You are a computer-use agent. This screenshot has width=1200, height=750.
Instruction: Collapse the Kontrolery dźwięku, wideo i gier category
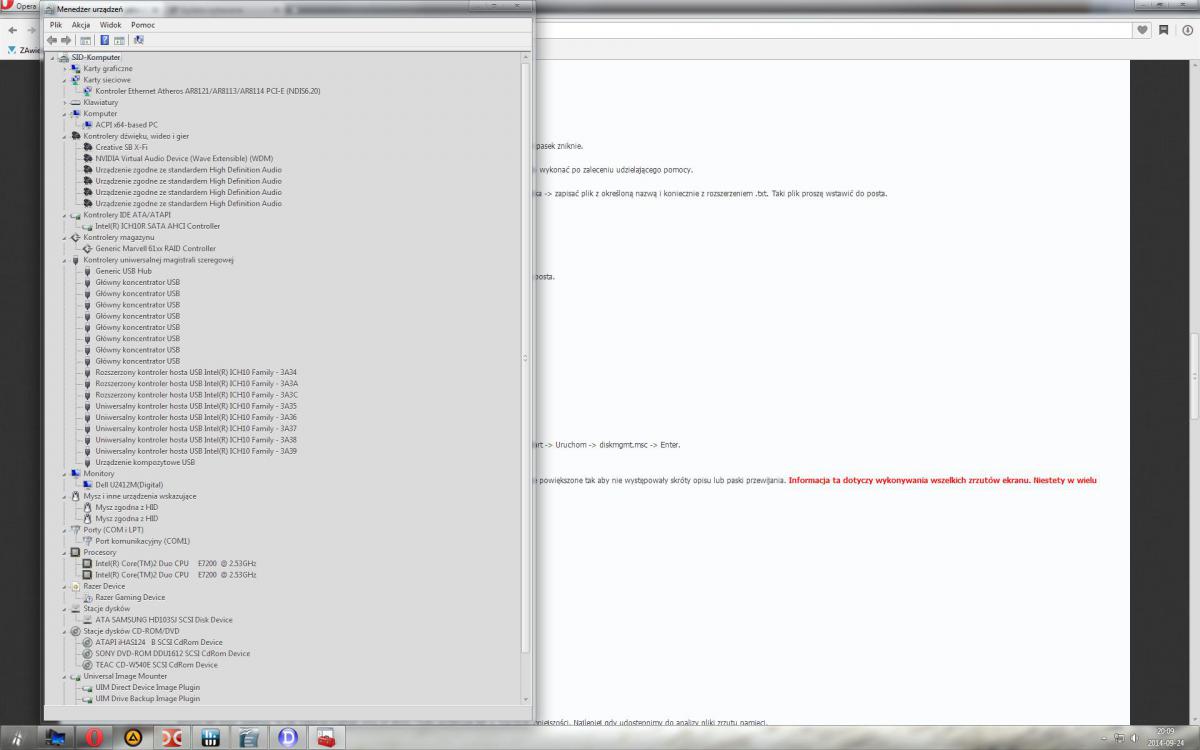65,136
